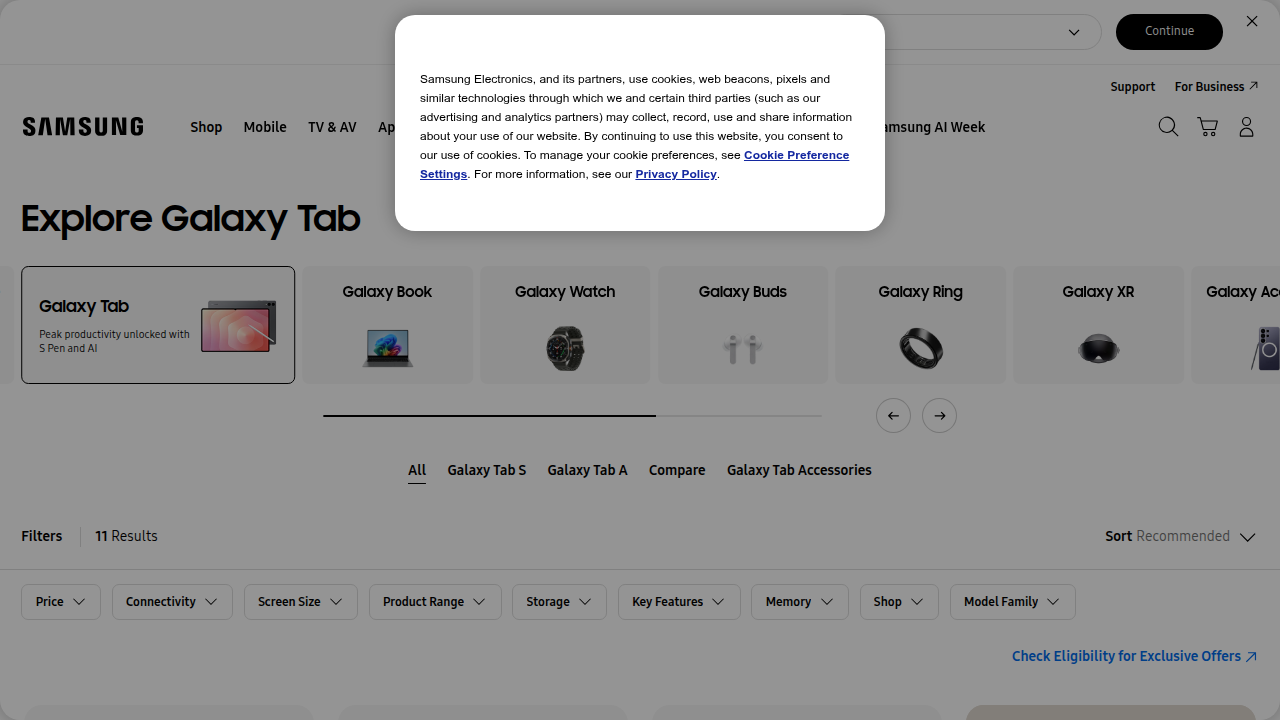The width and height of the screenshot is (1280, 720).
Task: Switch to the Galaxy Tab A tab
Action: point(587,471)
